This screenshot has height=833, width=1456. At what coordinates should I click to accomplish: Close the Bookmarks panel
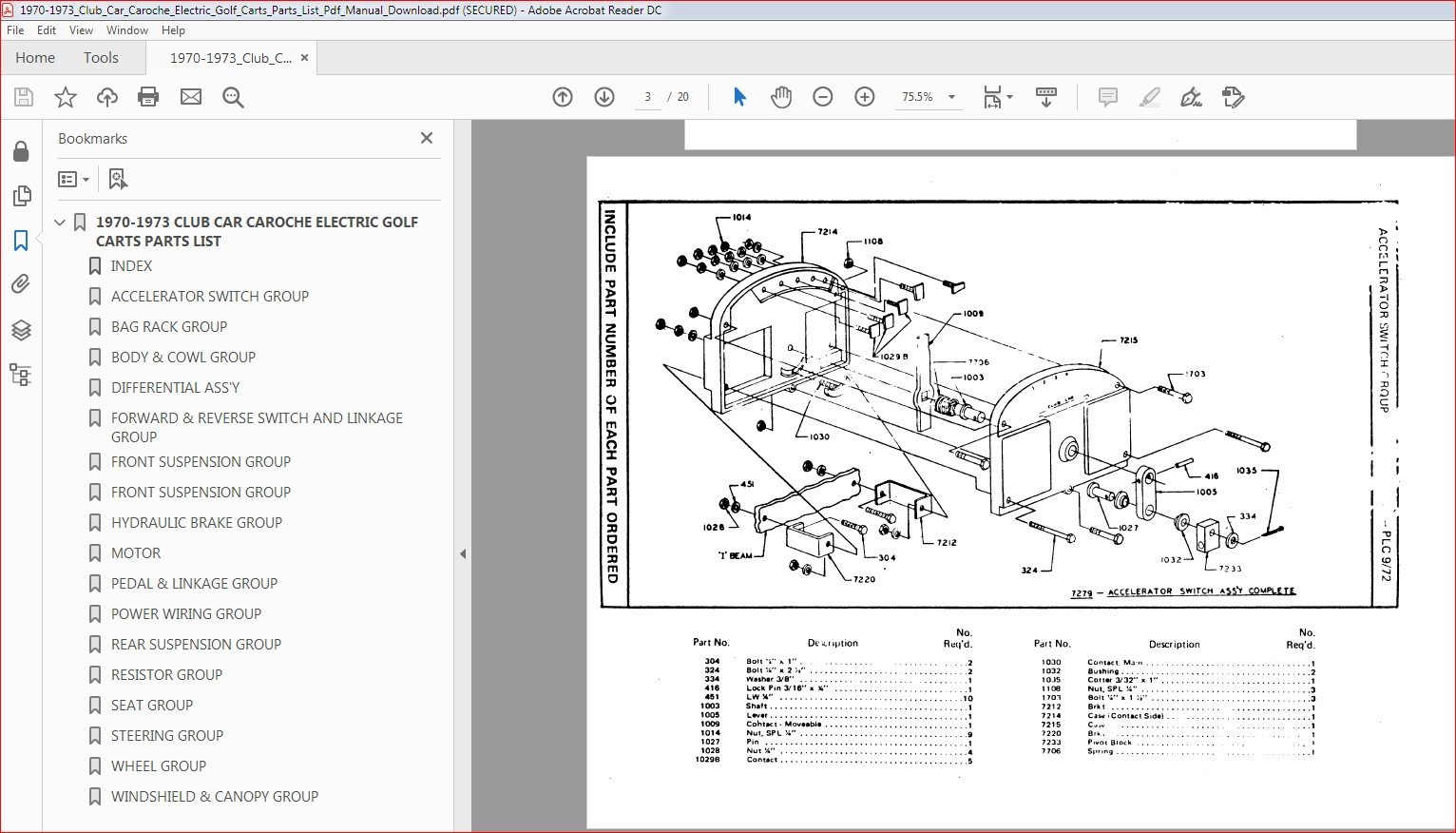[x=427, y=138]
